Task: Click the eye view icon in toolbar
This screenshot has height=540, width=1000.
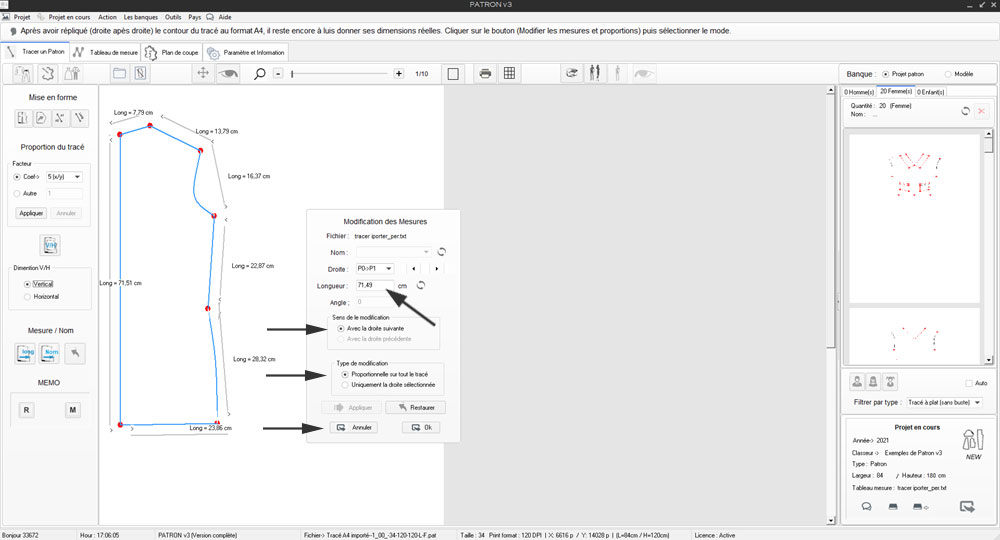Action: coord(229,73)
